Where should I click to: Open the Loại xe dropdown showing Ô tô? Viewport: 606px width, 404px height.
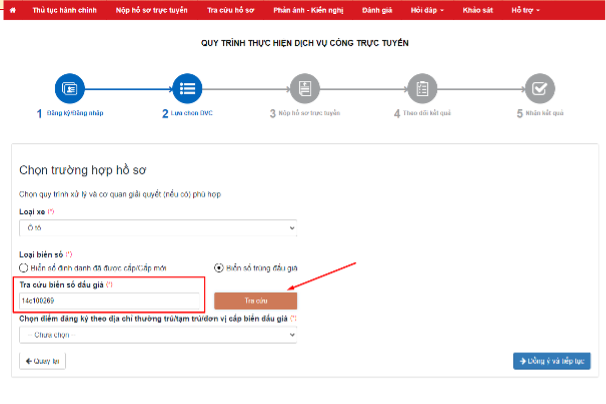coord(158,228)
